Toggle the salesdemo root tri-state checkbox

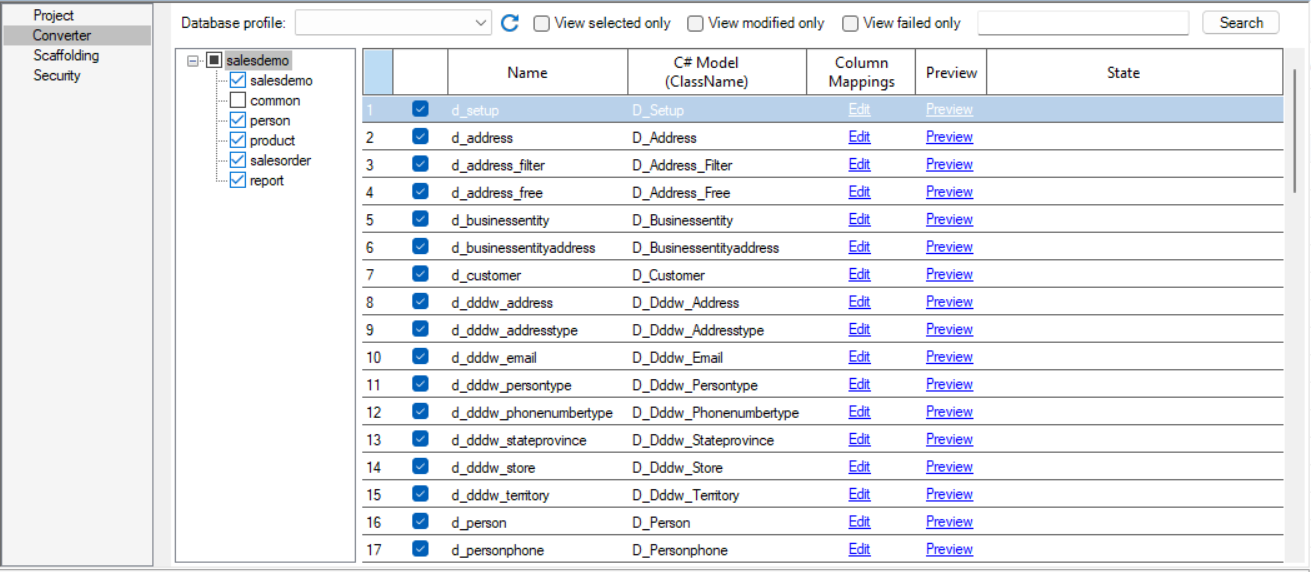[x=214, y=61]
